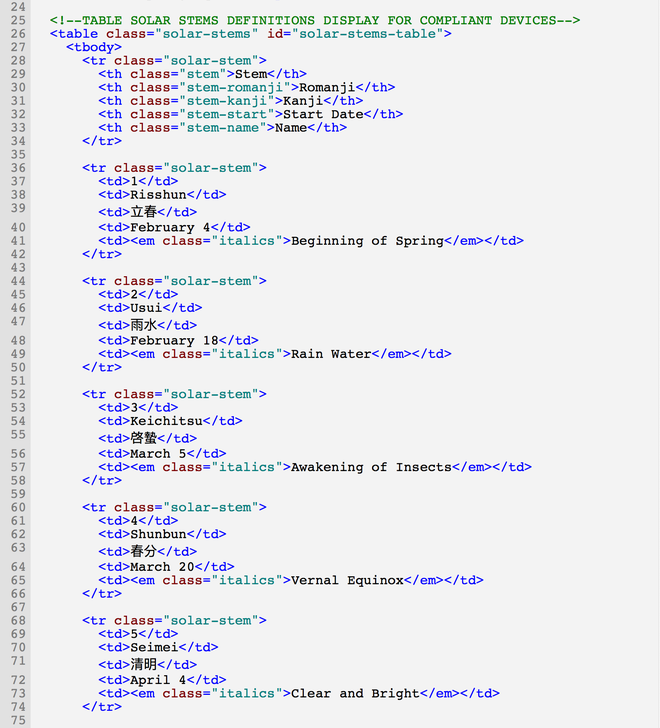Click the word "Seimei"
660x728 pixels.
[x=154, y=648]
